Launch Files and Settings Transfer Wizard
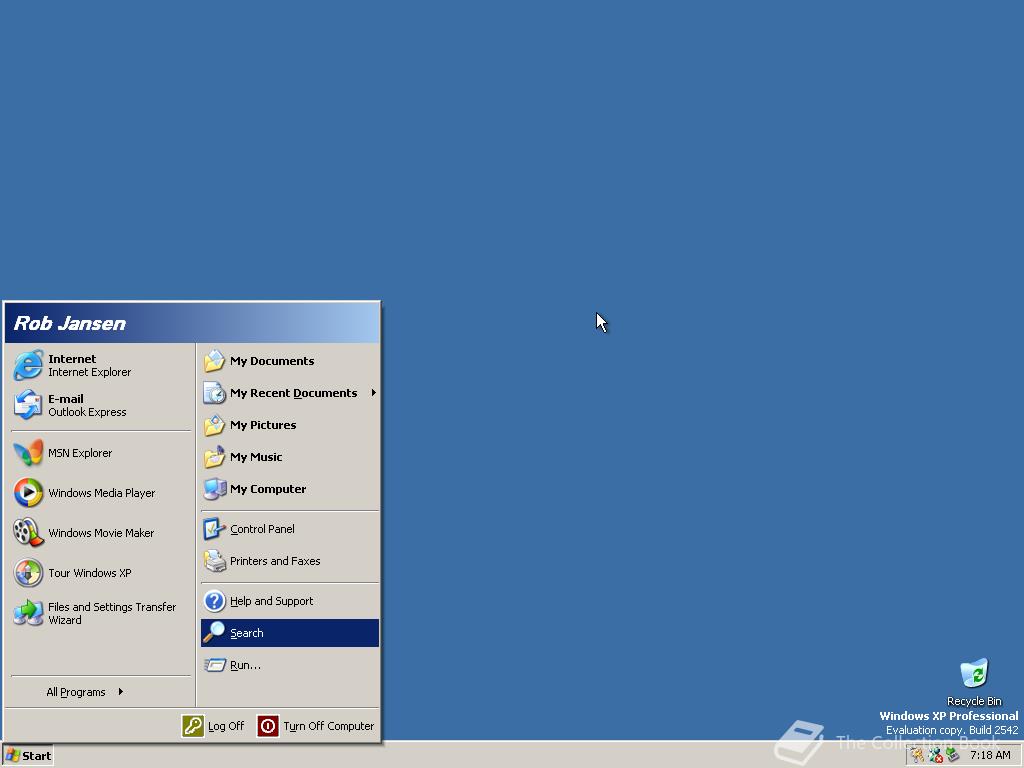 101,613
